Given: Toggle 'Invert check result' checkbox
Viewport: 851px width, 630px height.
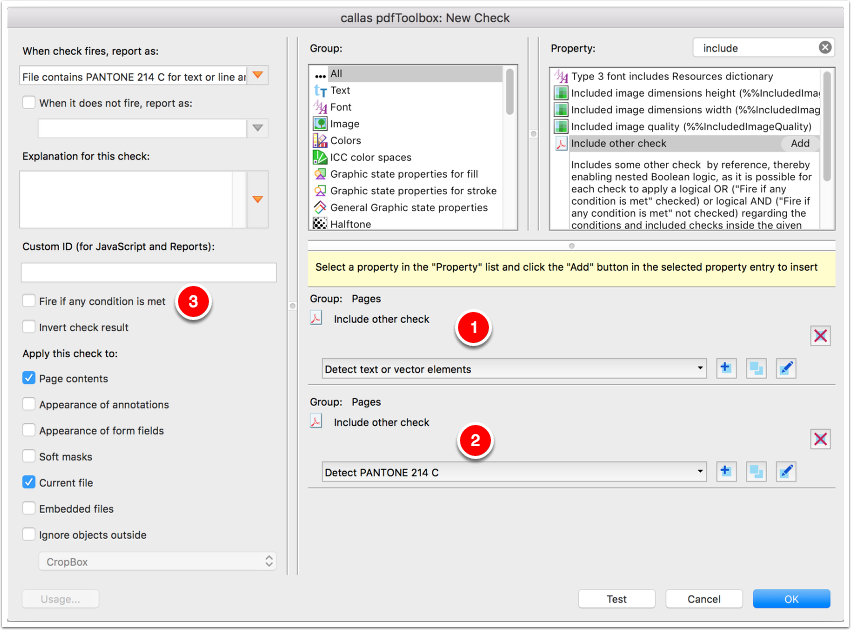Looking at the screenshot, I should 29,327.
